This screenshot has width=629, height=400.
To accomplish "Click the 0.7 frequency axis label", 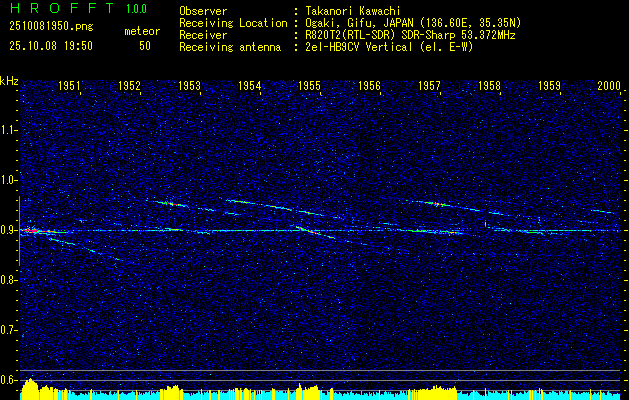I will [x=8, y=330].
